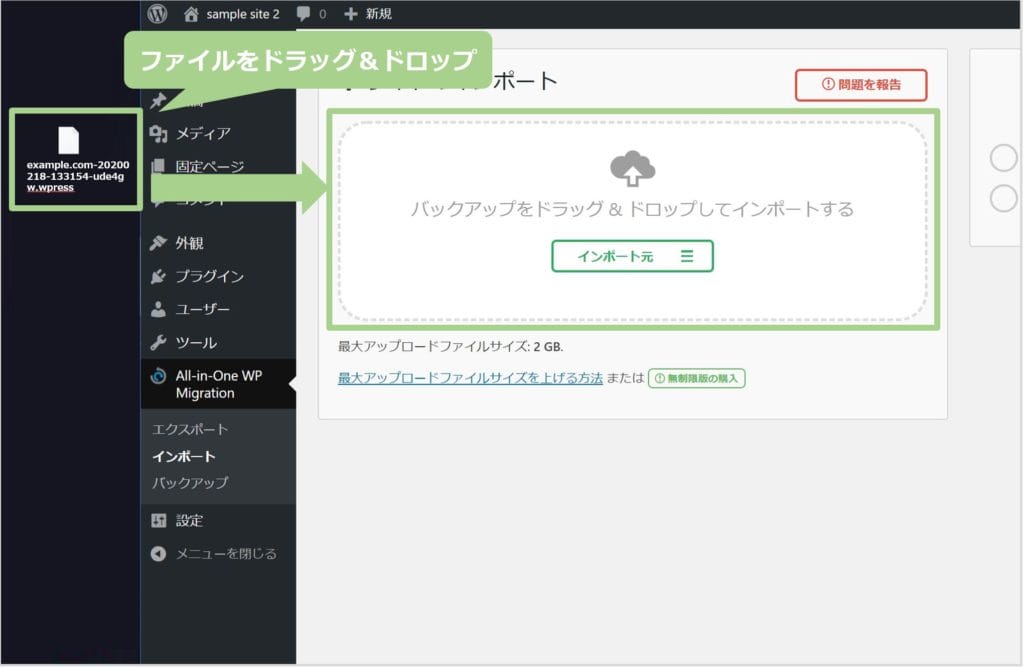Click the settings icon beside 設定
This screenshot has height=668, width=1024.
(x=159, y=520)
